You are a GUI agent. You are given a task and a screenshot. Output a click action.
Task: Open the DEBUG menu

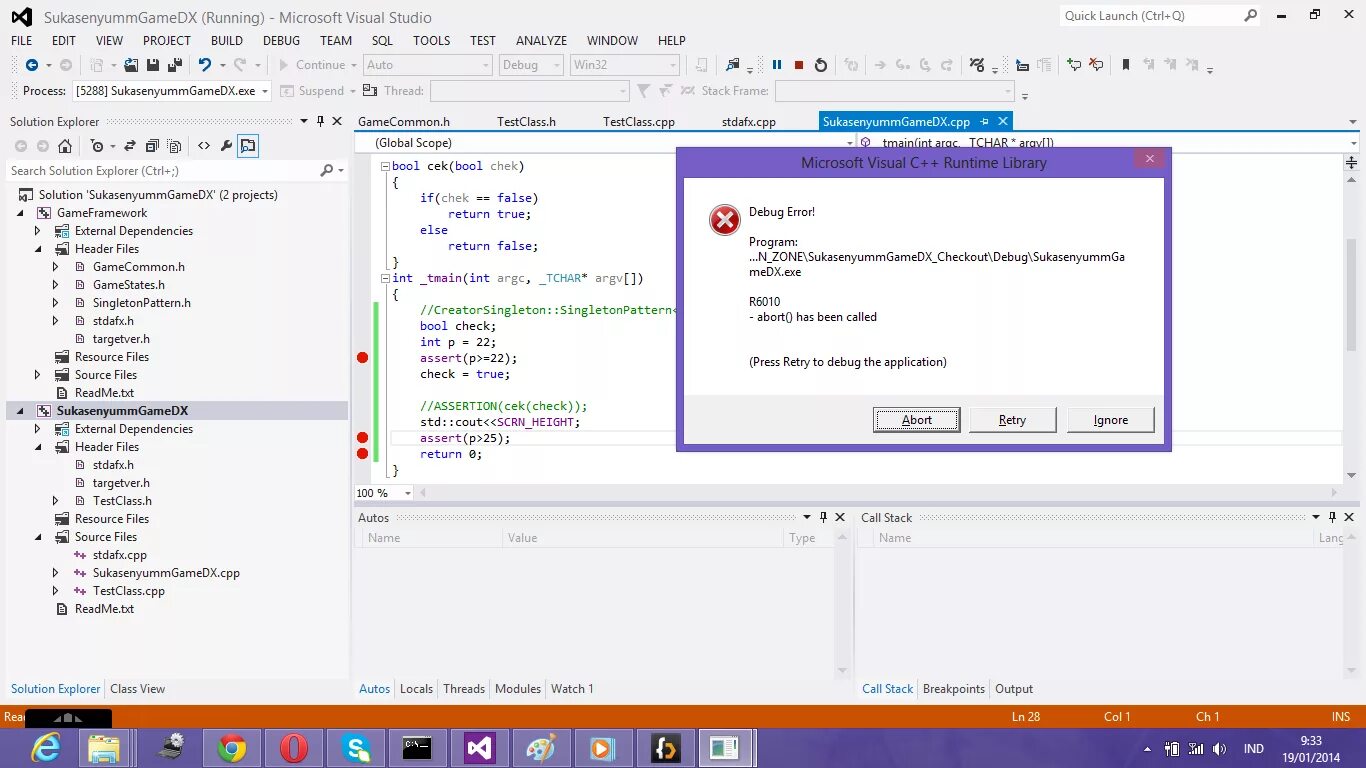click(x=281, y=41)
